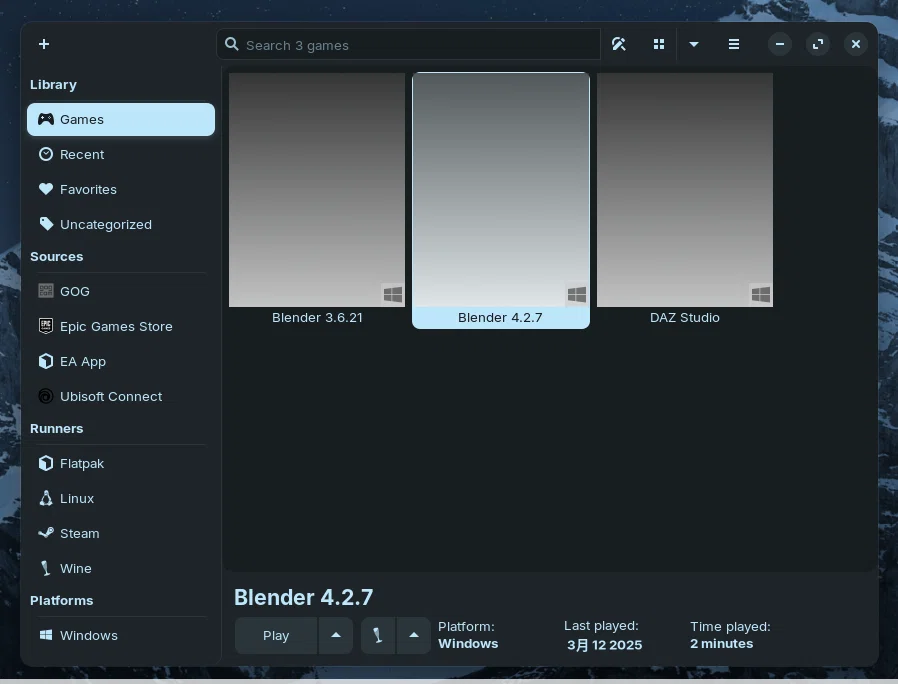Select the Linux runner
The image size is (898, 684).
coord(121,498)
